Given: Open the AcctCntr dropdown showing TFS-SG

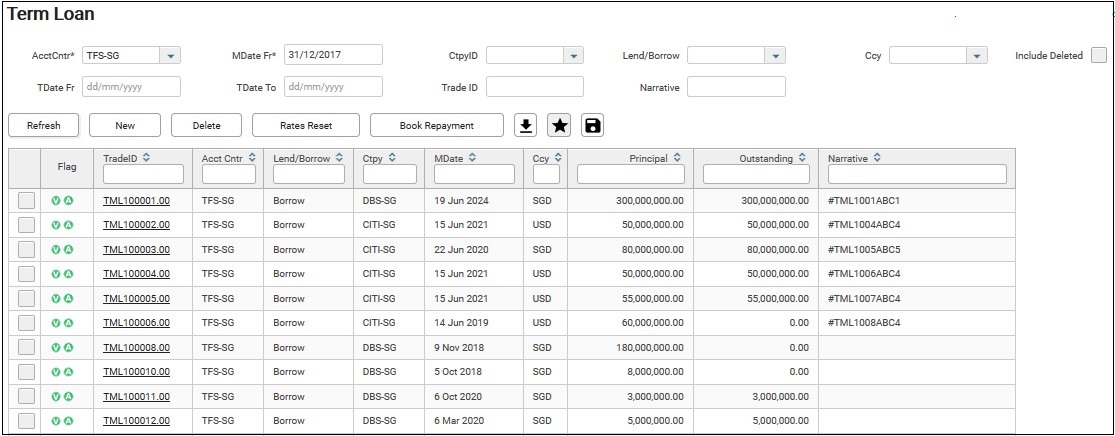Looking at the screenshot, I should pos(170,56).
